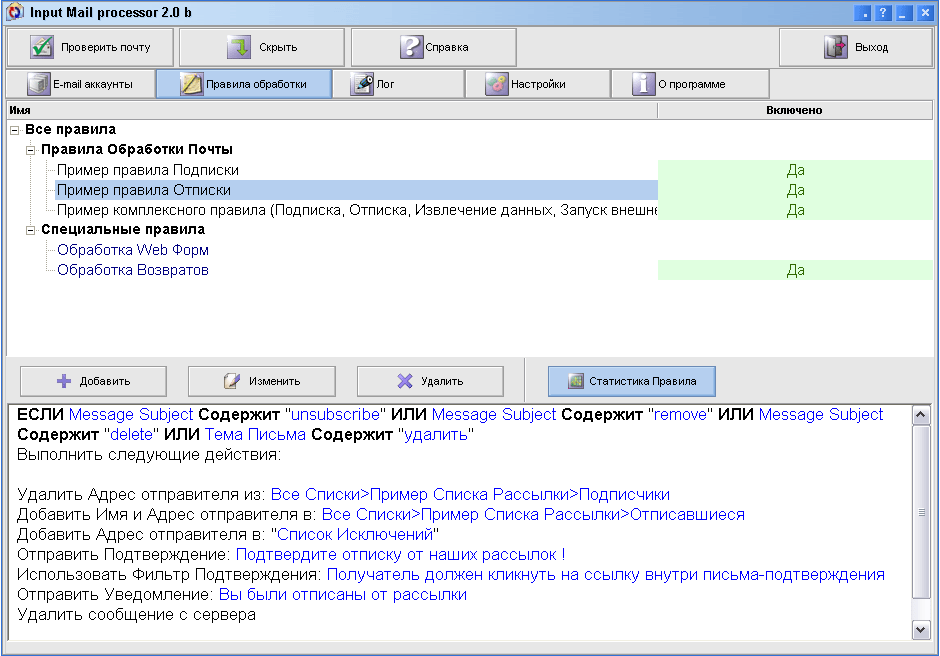Viewport: 940px width, 656px height.
Task: Click the Скрыть green arrow icon
Action: coord(238,47)
